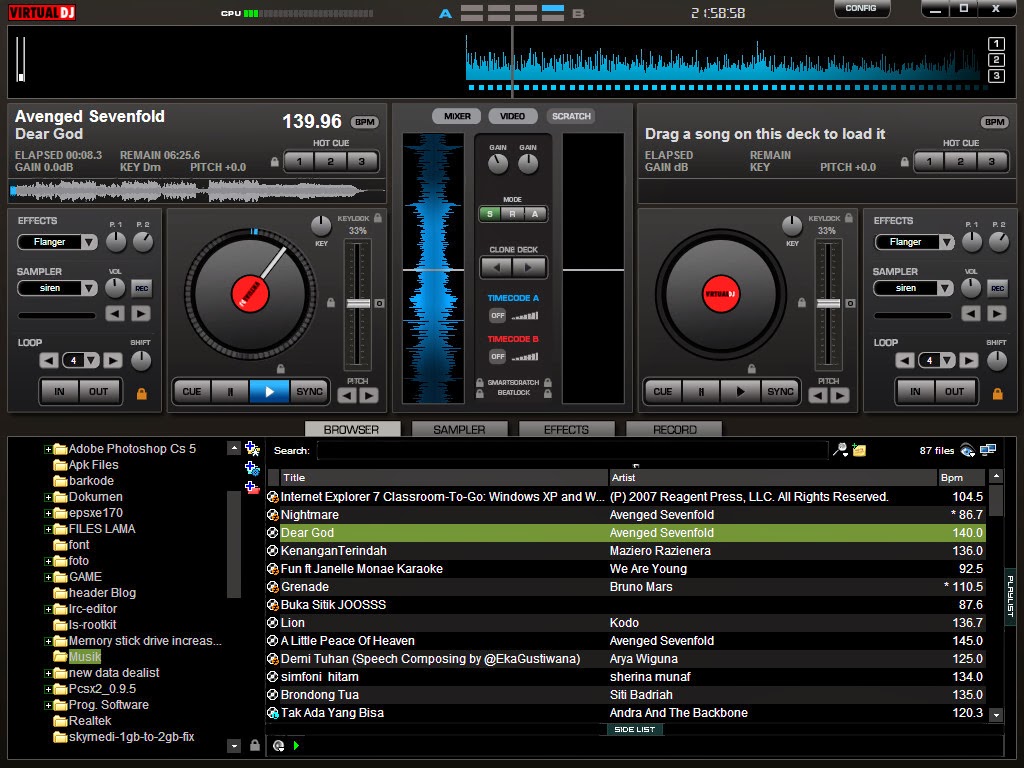Click folder icon next to search box
The height and width of the screenshot is (768, 1024).
point(859,450)
